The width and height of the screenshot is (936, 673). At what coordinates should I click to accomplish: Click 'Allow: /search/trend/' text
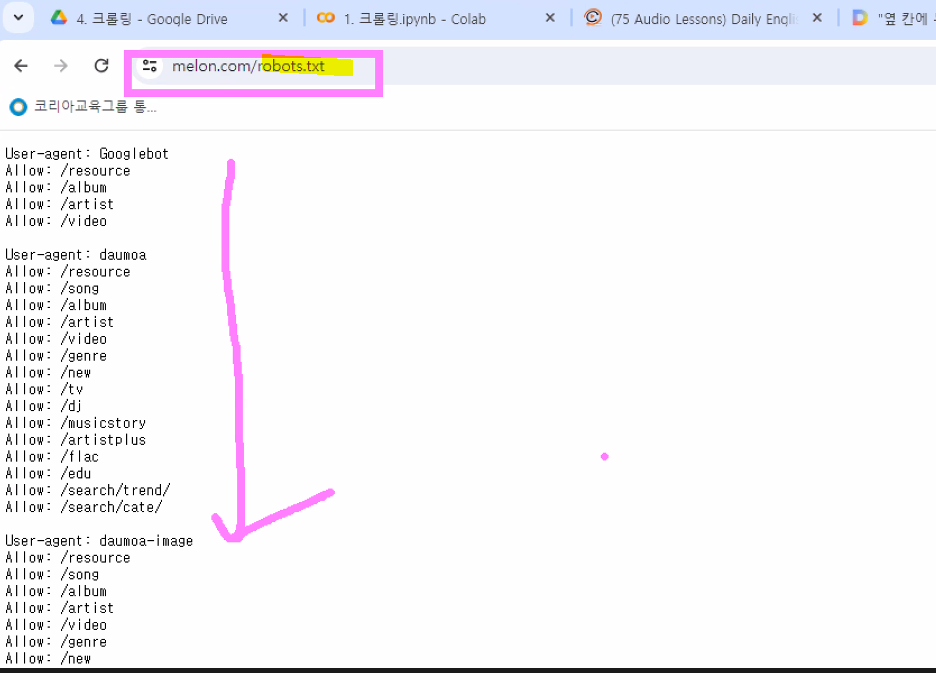(88, 490)
